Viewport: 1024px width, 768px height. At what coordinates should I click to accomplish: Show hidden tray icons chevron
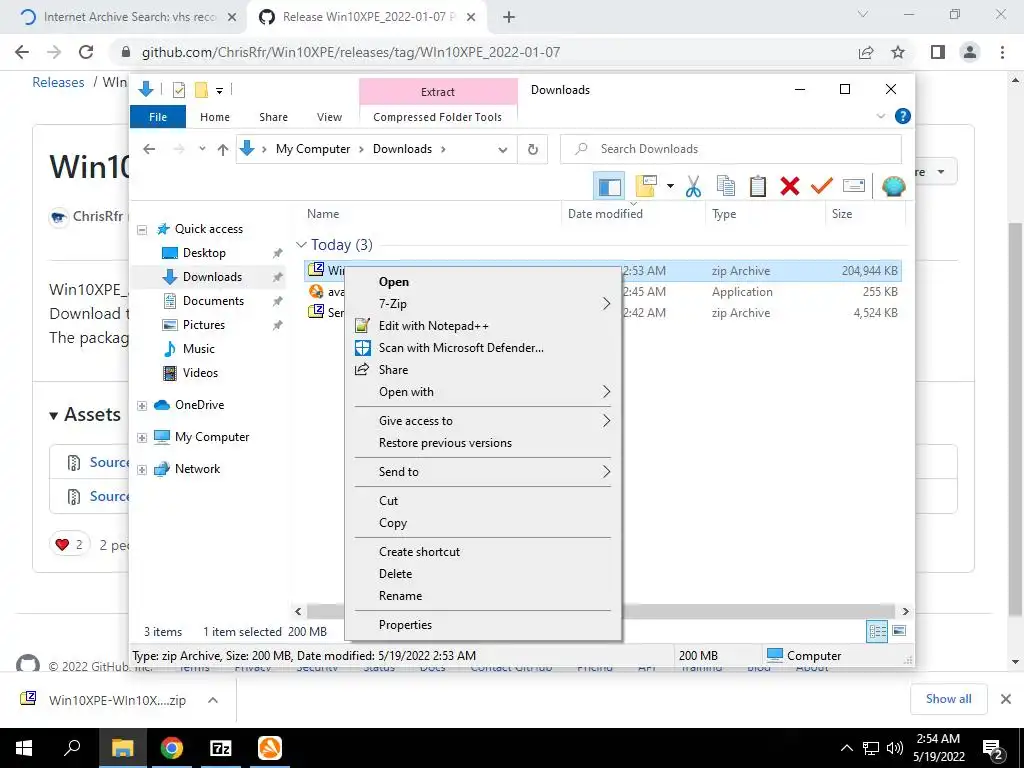tap(846, 748)
